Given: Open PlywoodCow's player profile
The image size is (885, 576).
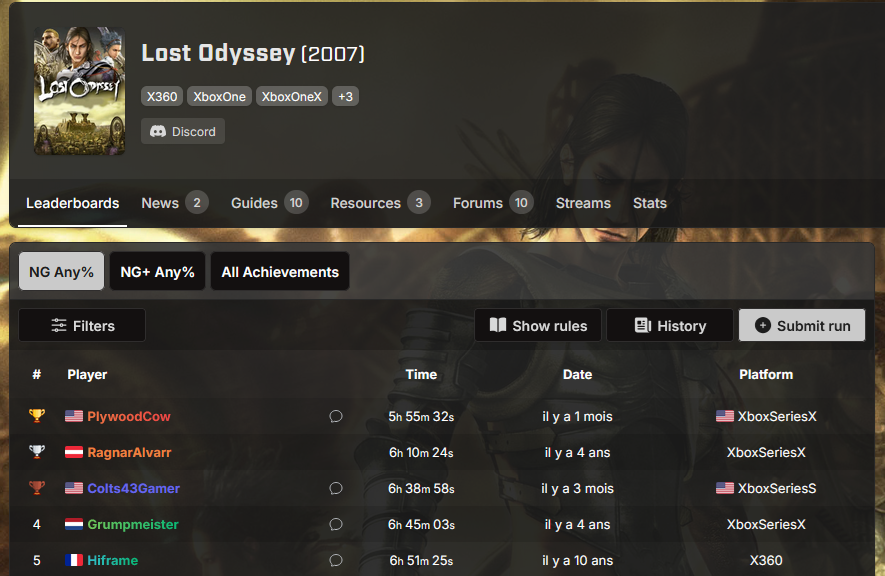Looking at the screenshot, I should (x=129, y=416).
